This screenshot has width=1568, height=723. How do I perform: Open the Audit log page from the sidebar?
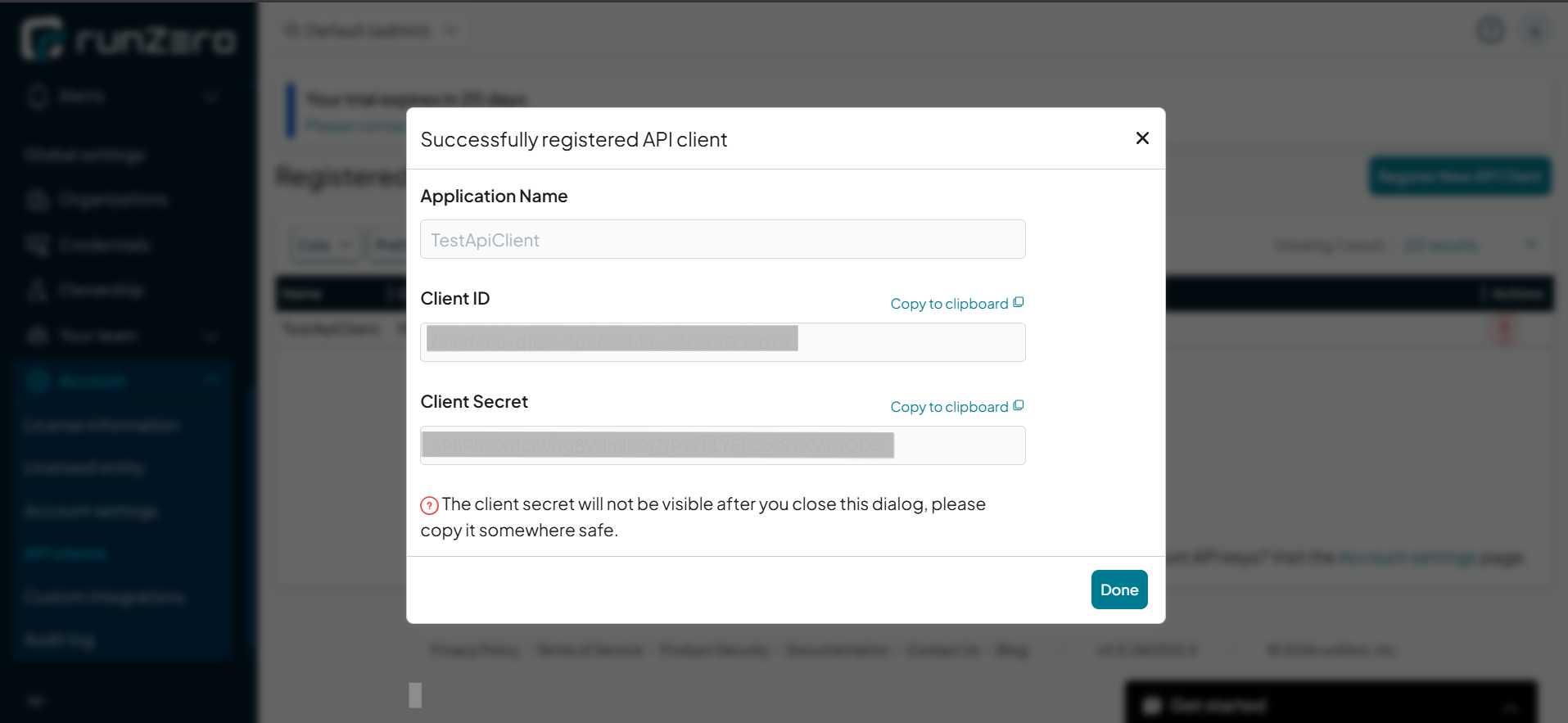coord(59,639)
